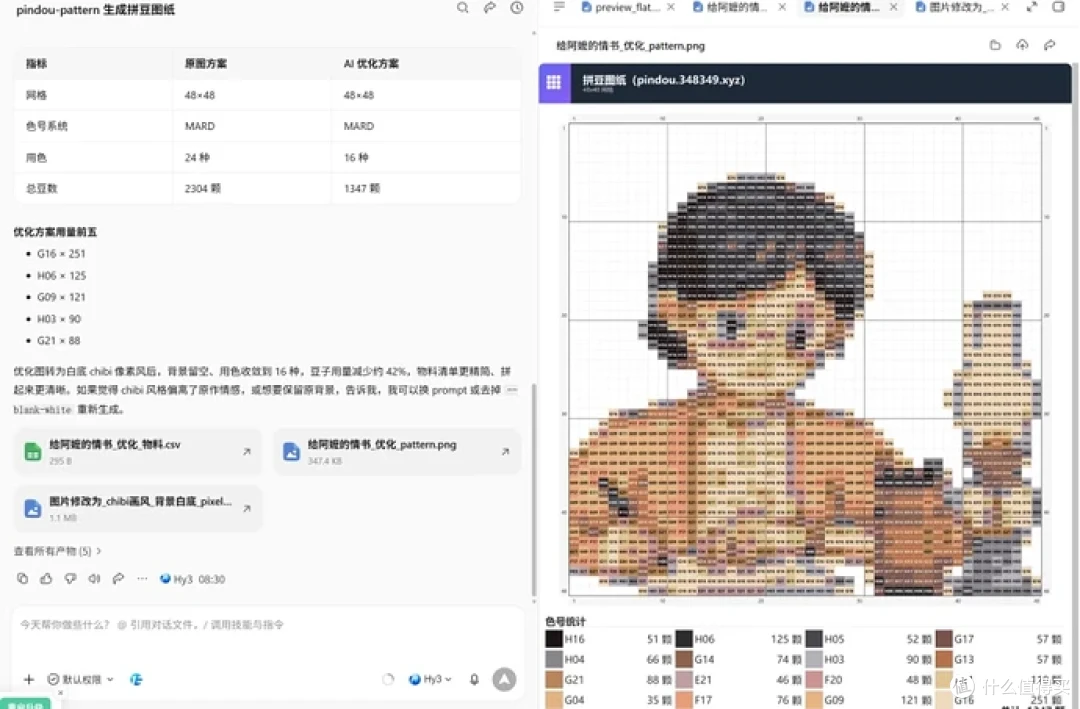The width and height of the screenshot is (1080, 709).
Task: Copy the assistant's reply
Action: tap(23, 579)
